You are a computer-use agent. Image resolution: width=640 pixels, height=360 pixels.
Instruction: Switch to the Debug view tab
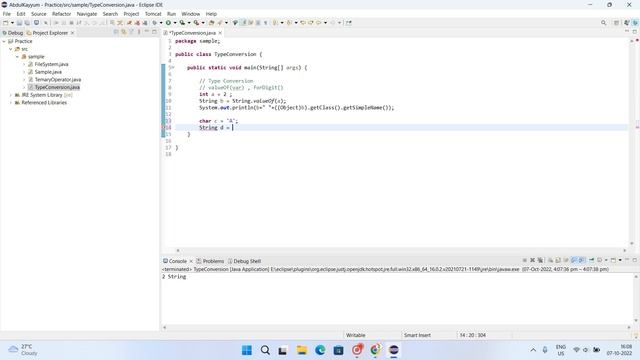(x=13, y=33)
